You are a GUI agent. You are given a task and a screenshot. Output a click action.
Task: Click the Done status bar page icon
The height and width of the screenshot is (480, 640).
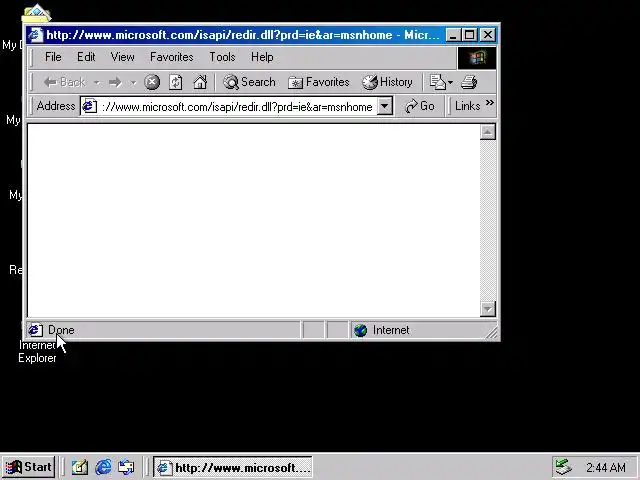point(36,330)
